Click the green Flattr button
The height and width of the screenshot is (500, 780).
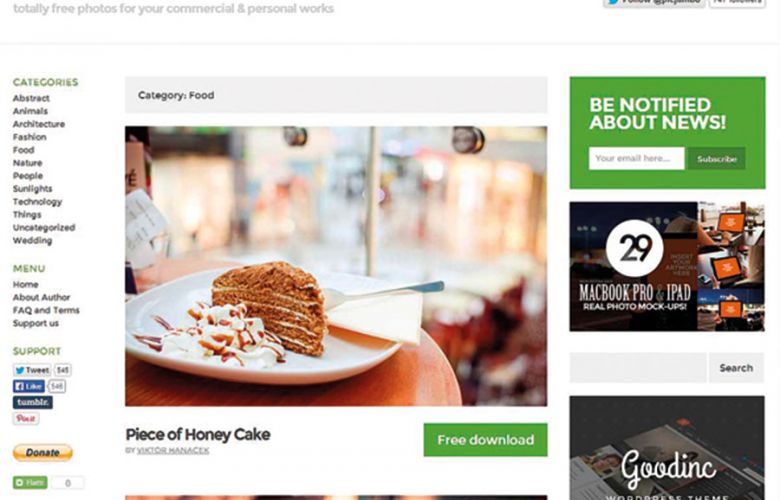click(x=30, y=483)
